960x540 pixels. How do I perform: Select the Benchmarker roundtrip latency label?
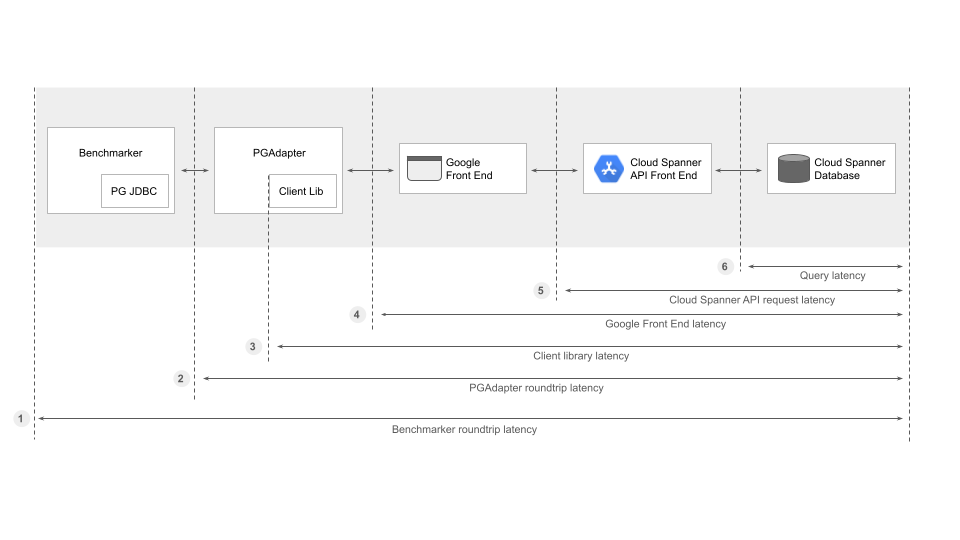click(x=464, y=429)
